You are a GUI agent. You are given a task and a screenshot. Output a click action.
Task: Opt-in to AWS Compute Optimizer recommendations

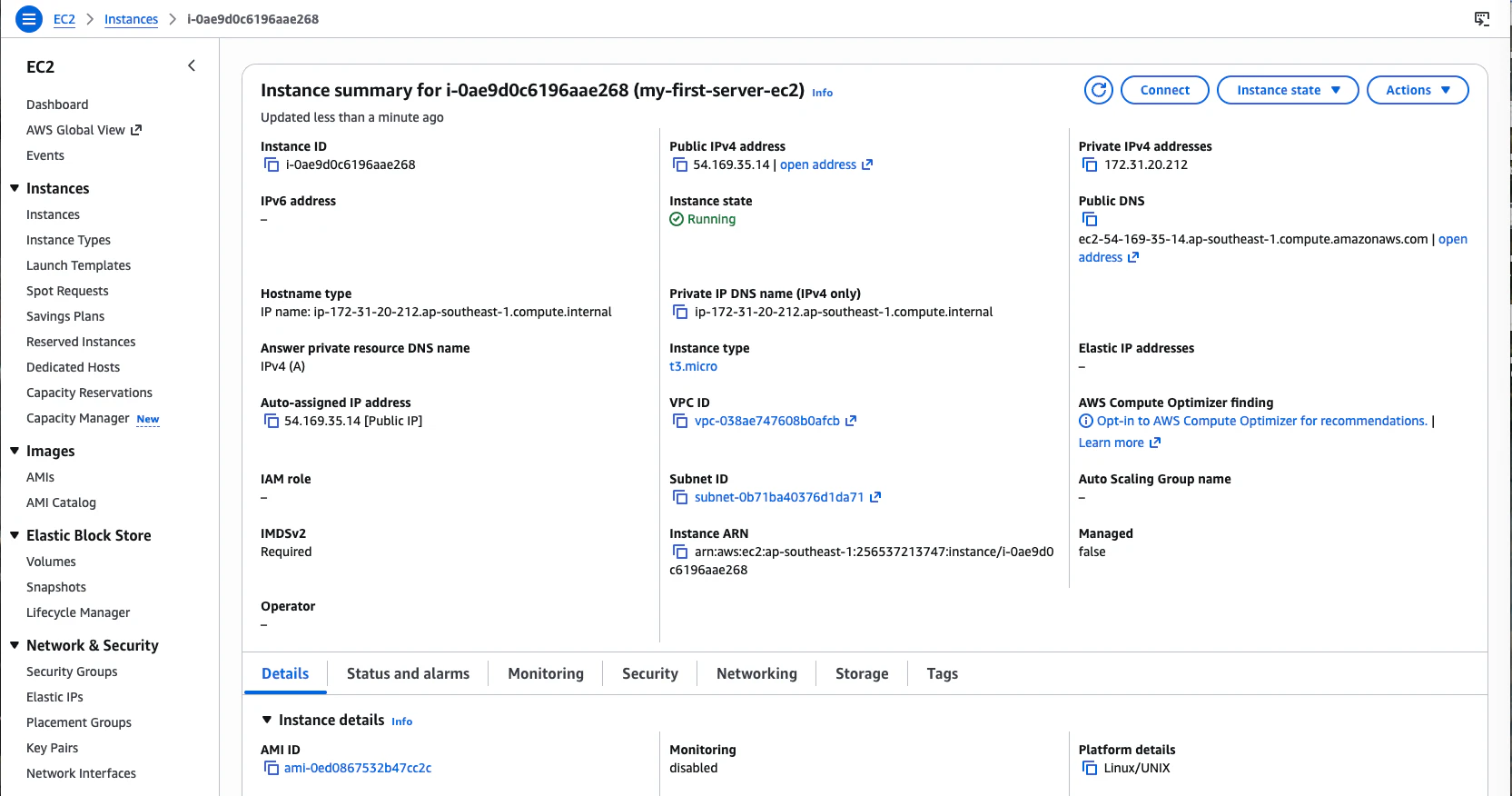click(x=1262, y=421)
